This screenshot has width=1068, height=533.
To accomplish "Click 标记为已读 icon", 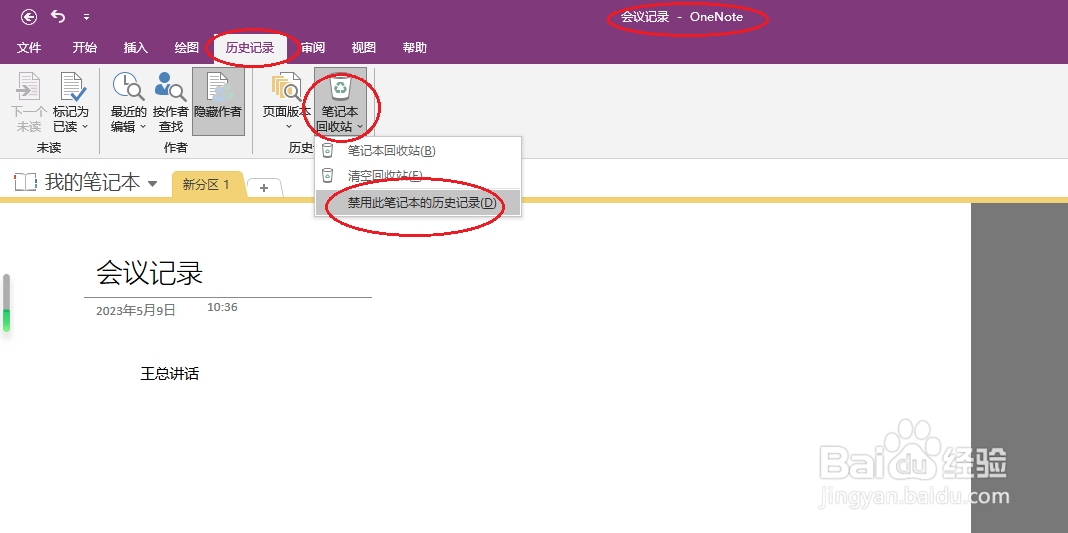I will [x=71, y=86].
